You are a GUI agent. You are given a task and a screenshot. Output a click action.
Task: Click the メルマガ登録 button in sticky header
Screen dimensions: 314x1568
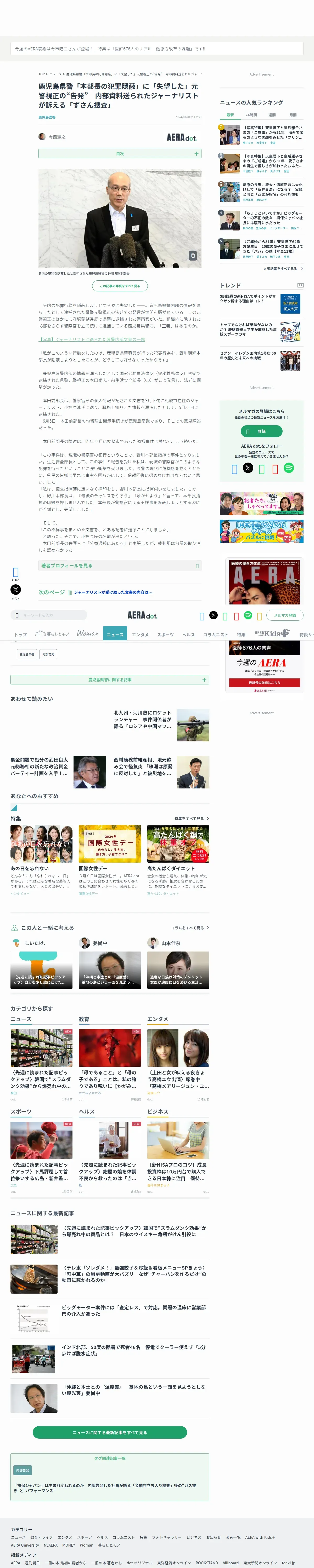[x=285, y=615]
